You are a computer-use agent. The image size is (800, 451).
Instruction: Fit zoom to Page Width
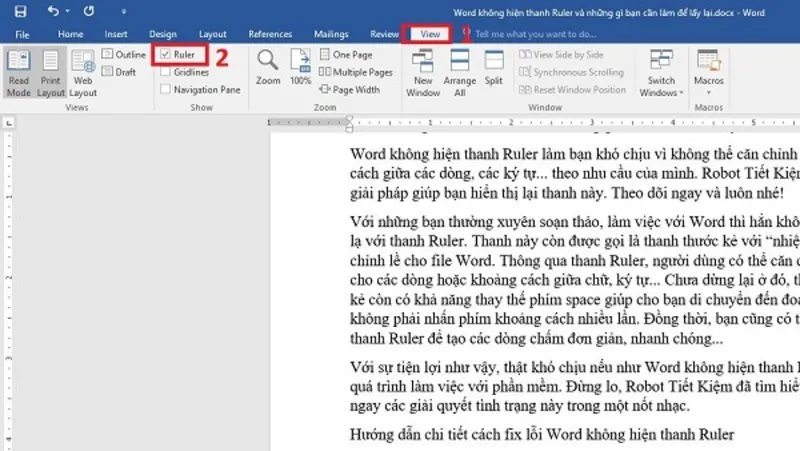tap(349, 89)
